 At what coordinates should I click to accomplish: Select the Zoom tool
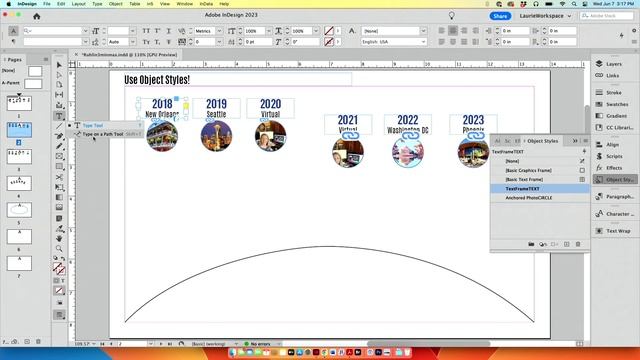tap(59, 249)
